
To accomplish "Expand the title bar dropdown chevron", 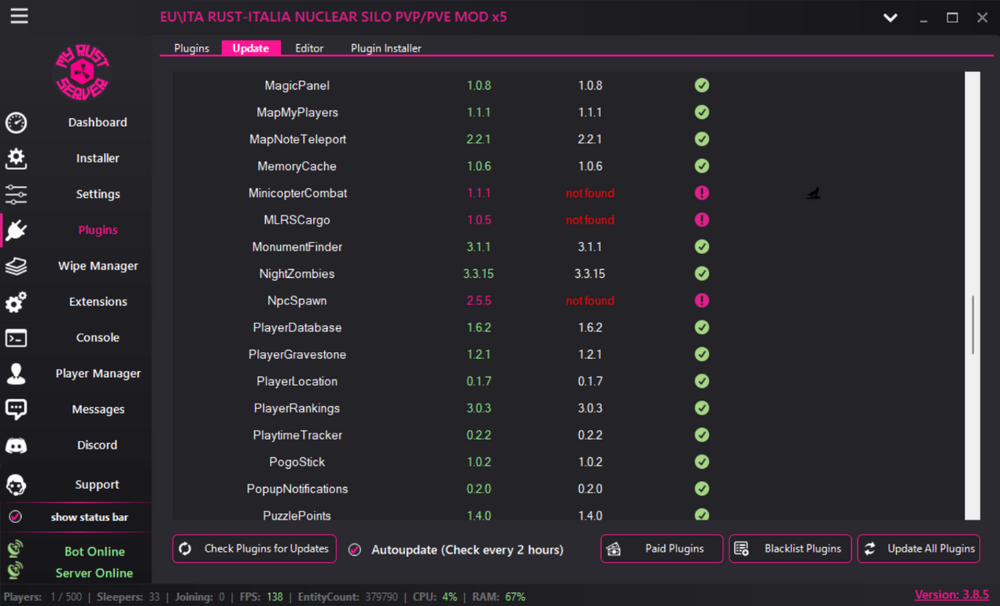I will 890,18.
